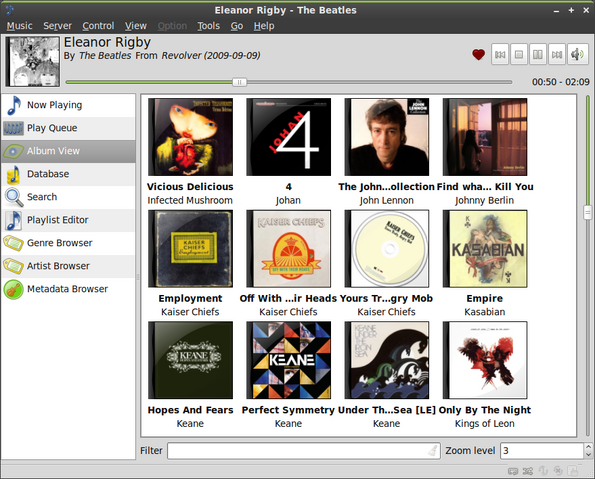Toggle repeat mode in status bar

pos(513,471)
